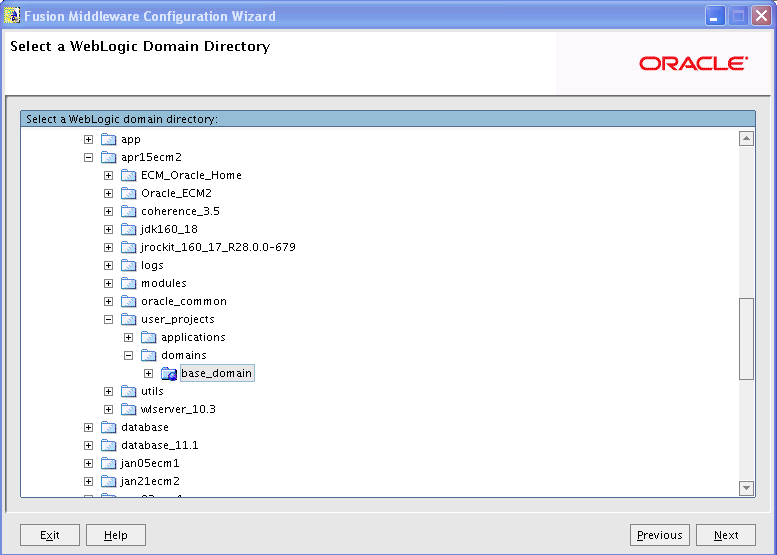Viewport: 777px width, 555px height.
Task: Click the apr15ecm2 folder icon
Action: pos(109,158)
